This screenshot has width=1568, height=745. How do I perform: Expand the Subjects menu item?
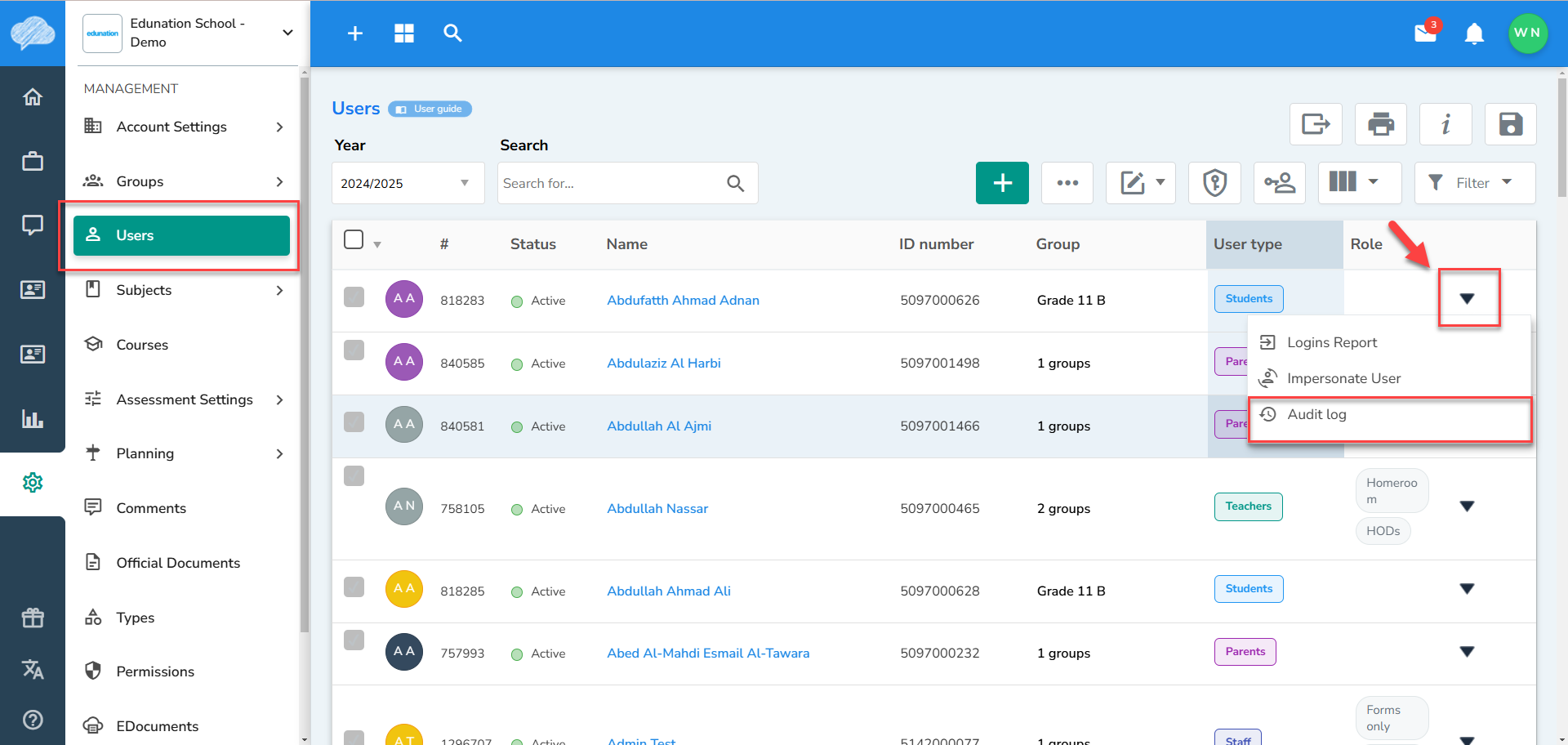tap(184, 290)
